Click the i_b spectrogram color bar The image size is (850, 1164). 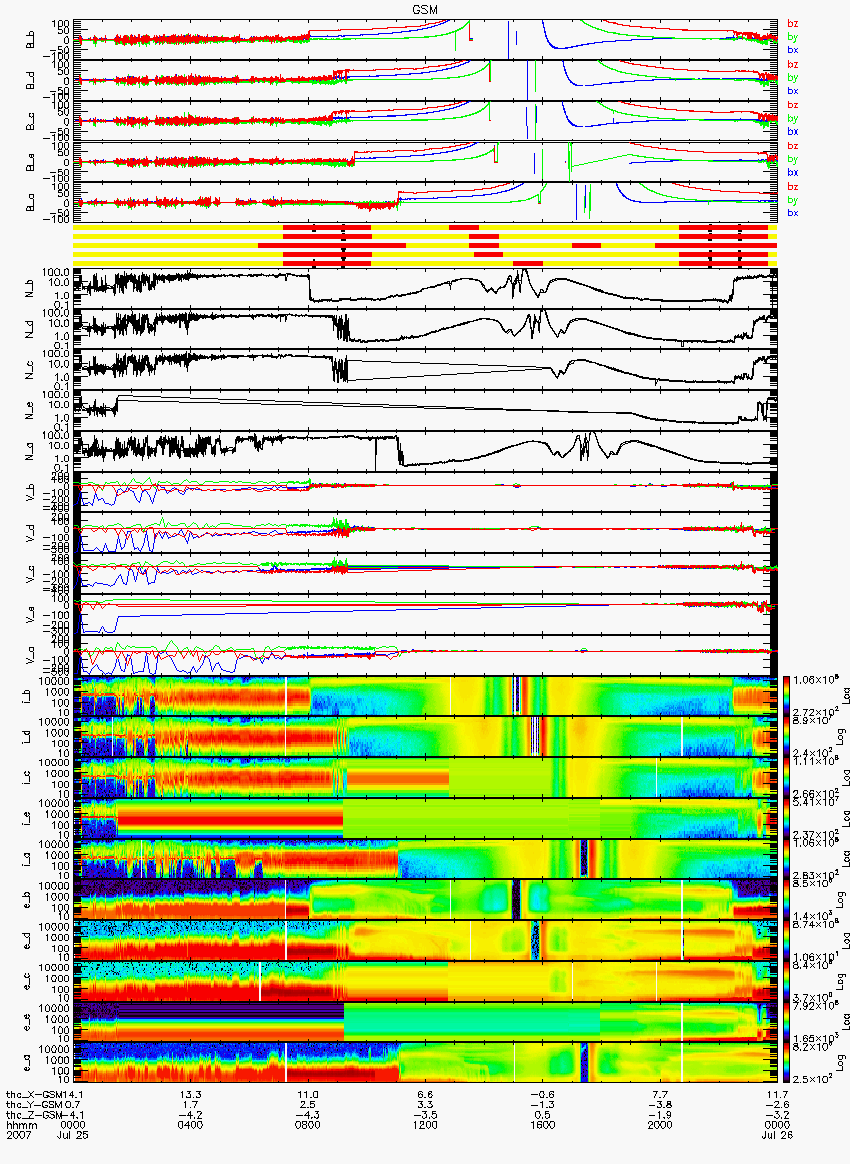point(787,696)
